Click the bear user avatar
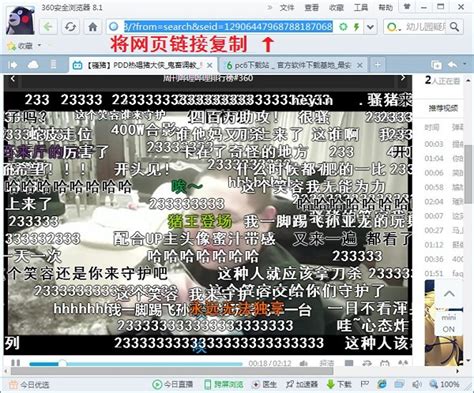The width and height of the screenshot is (474, 393). [x=21, y=21]
